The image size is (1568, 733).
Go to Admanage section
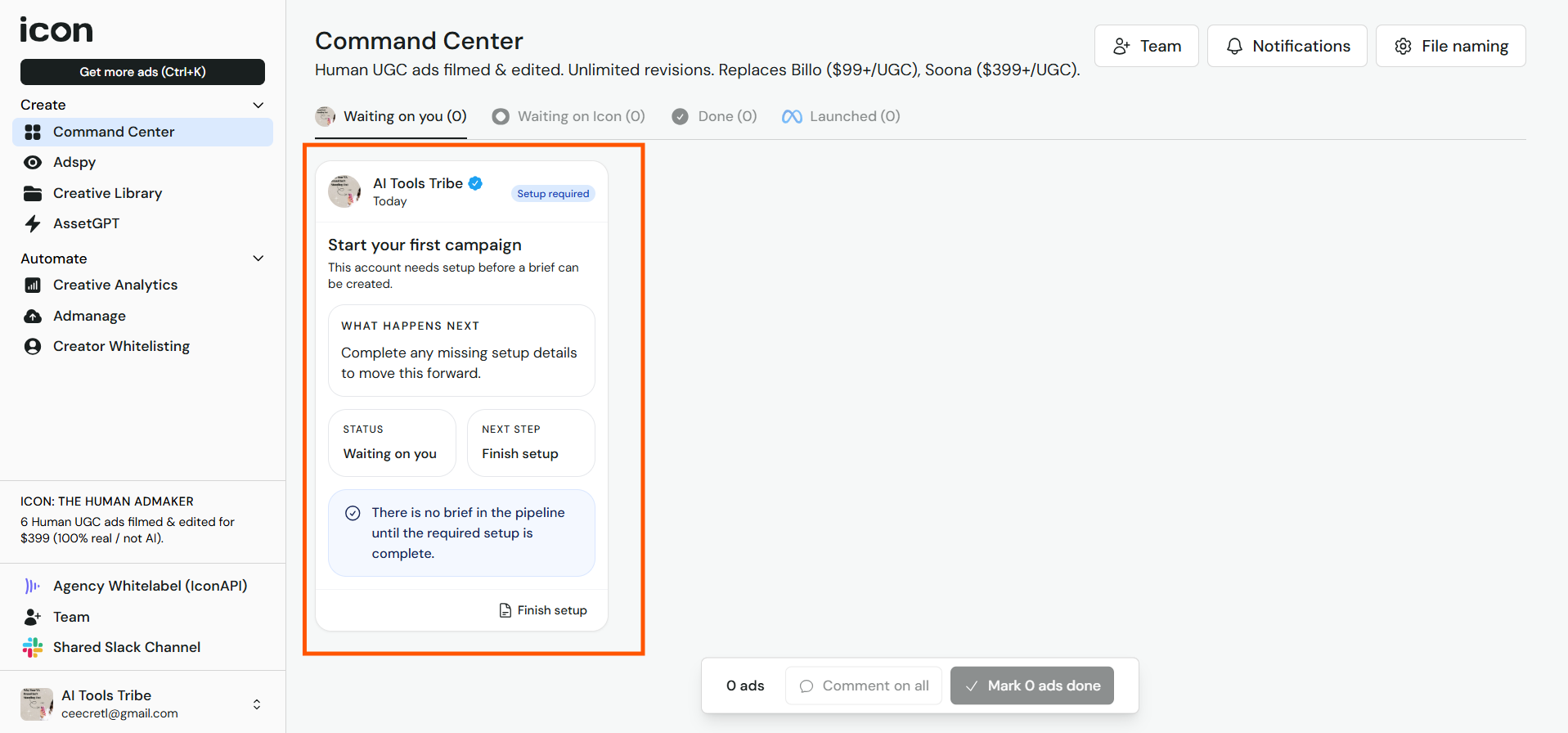click(89, 316)
